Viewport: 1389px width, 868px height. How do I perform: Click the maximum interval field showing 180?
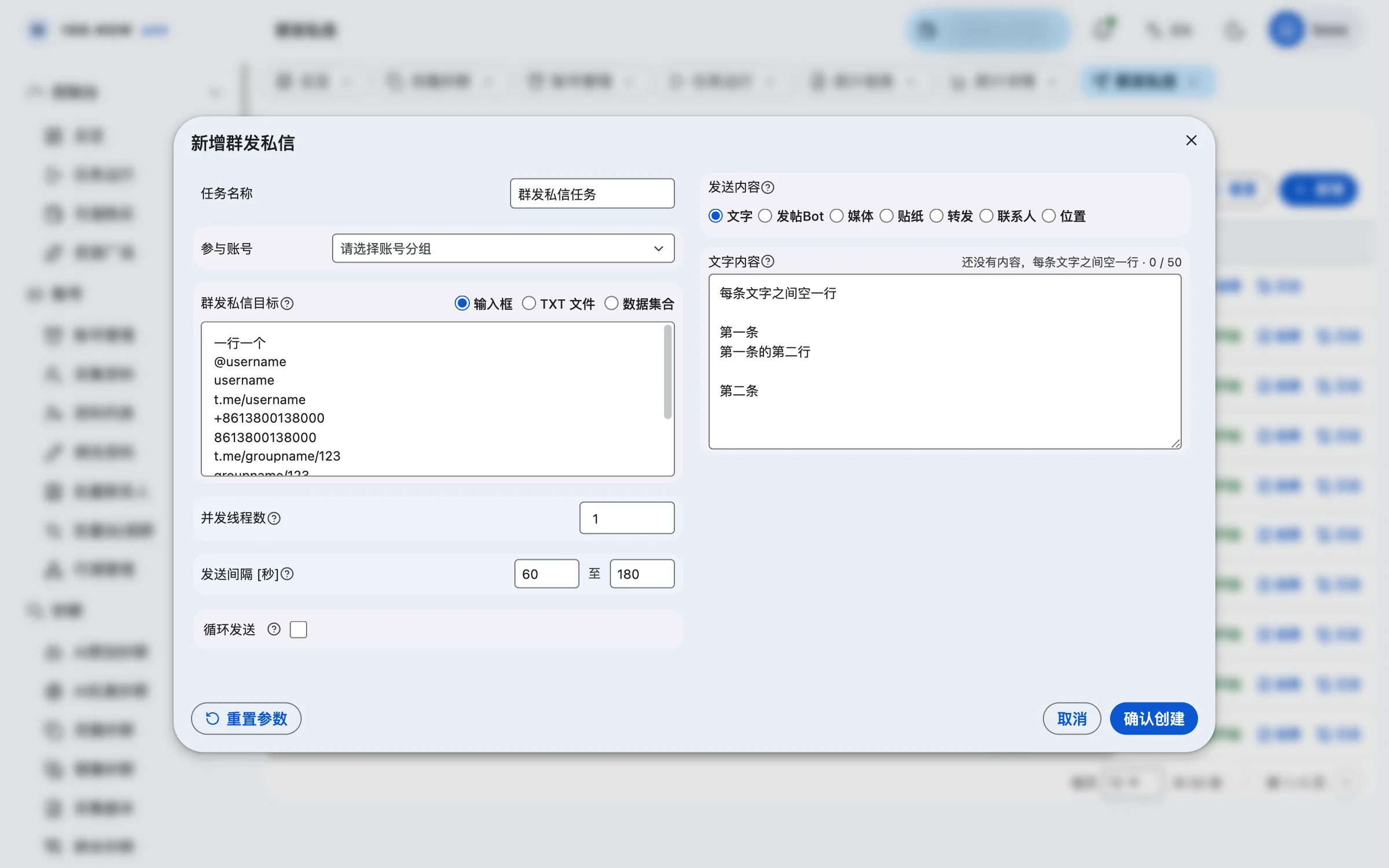[x=642, y=573]
